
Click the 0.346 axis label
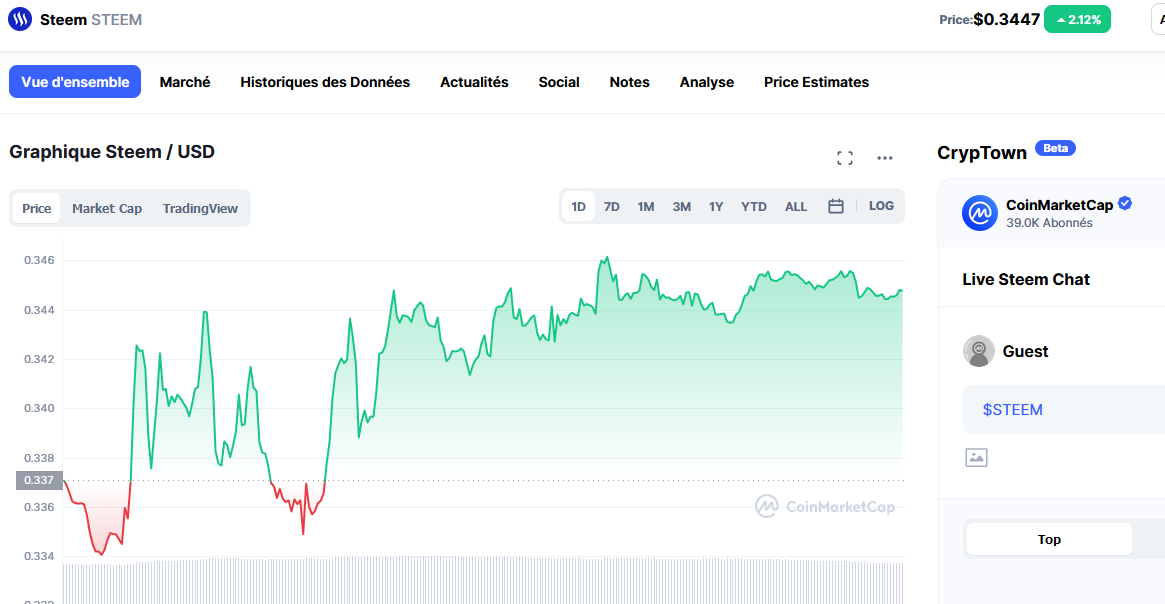pyautogui.click(x=39, y=260)
